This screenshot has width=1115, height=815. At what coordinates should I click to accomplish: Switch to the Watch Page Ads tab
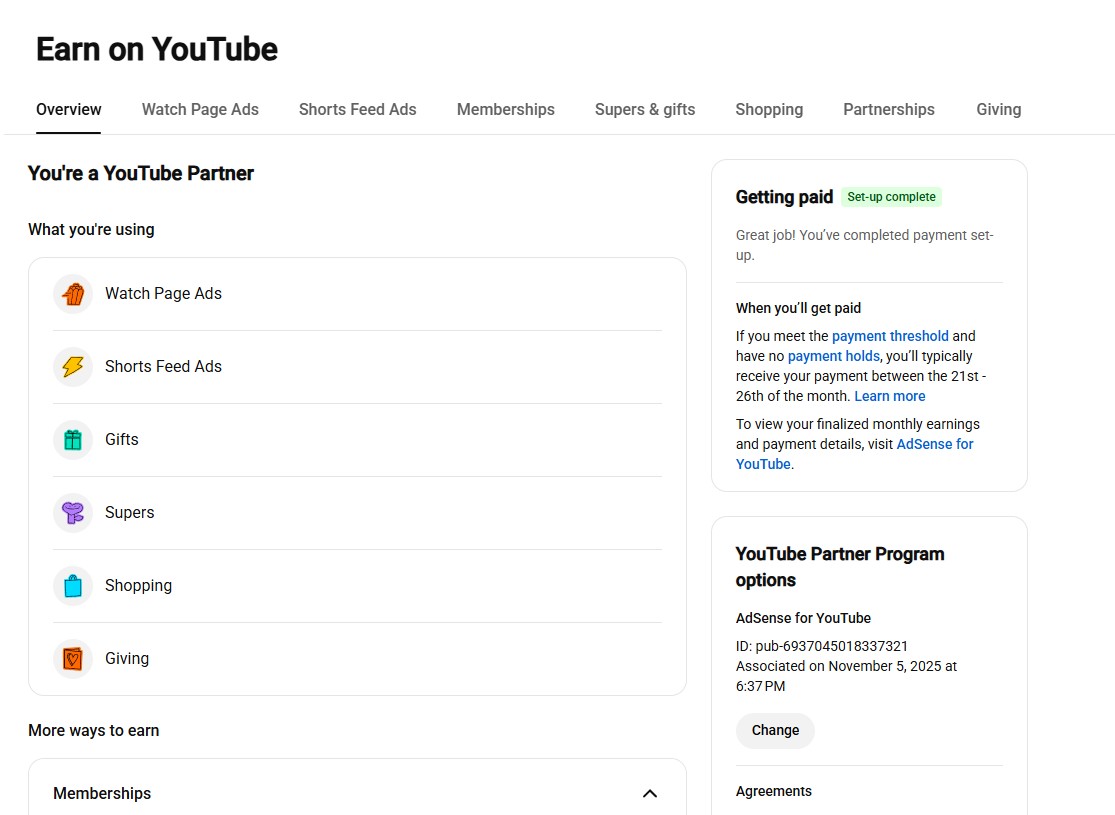click(200, 110)
